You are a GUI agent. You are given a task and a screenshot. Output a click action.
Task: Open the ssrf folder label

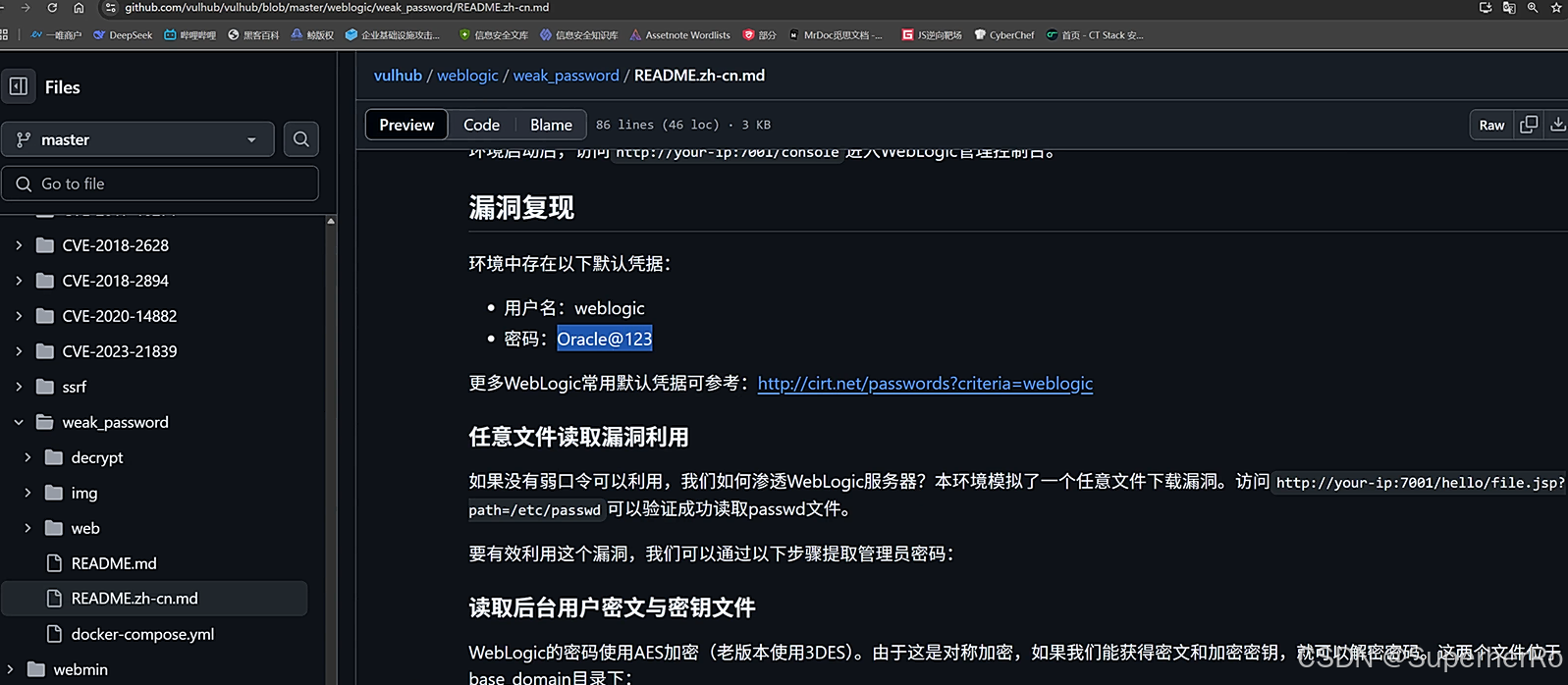point(75,387)
